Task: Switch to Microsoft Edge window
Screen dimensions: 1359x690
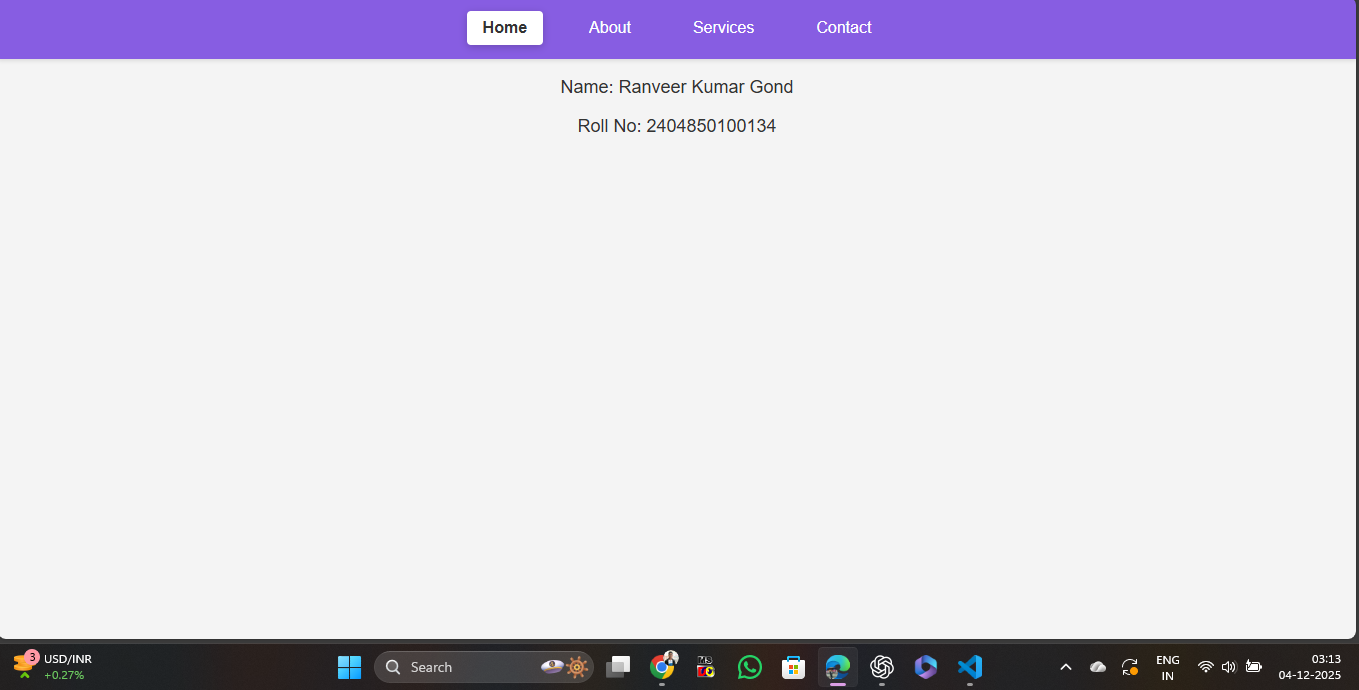Action: [837, 667]
